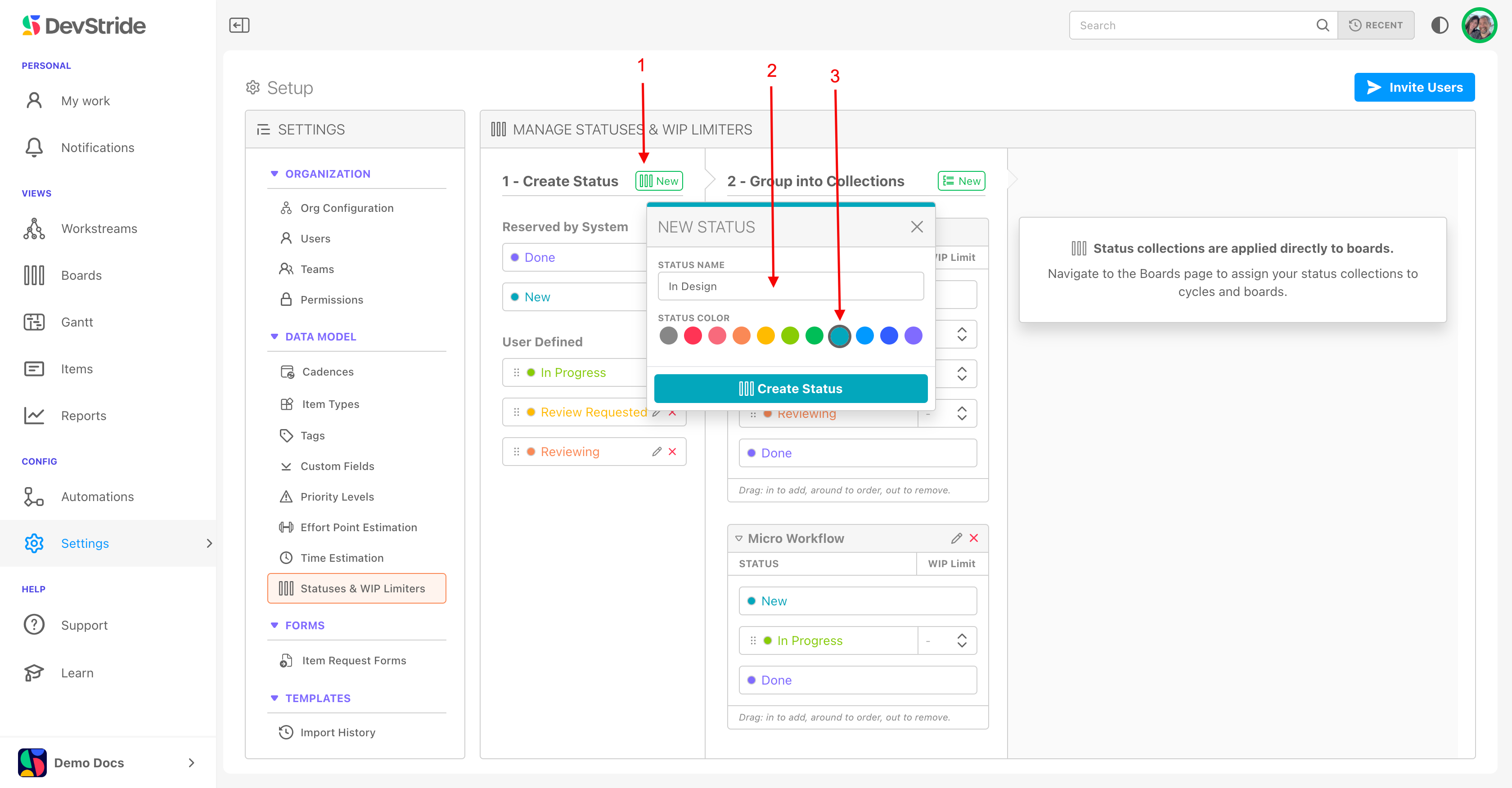1512x788 pixels.
Task: Delete the Micro Workflow collection
Action: [974, 538]
